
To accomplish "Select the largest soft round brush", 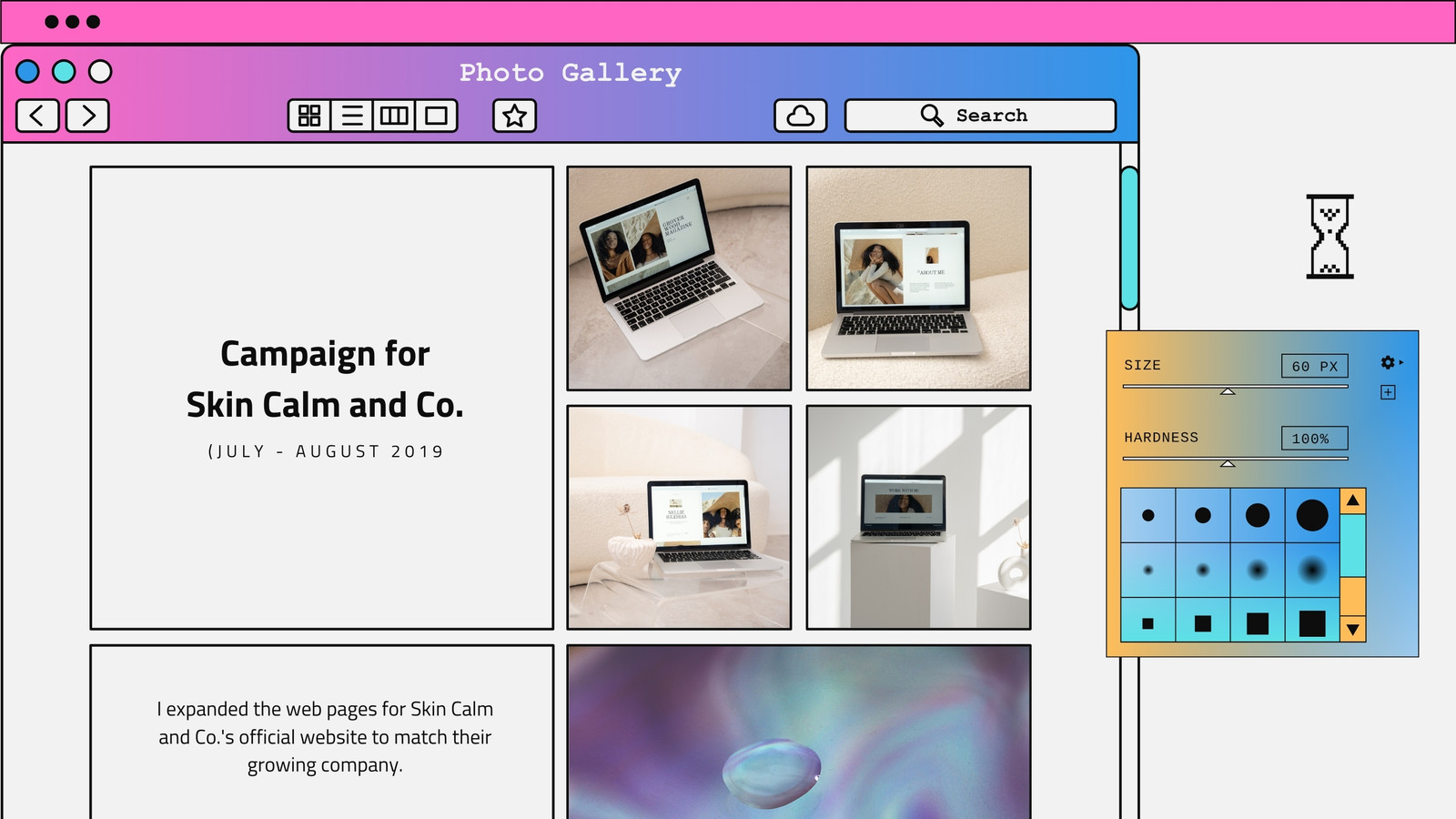I will point(1312,571).
